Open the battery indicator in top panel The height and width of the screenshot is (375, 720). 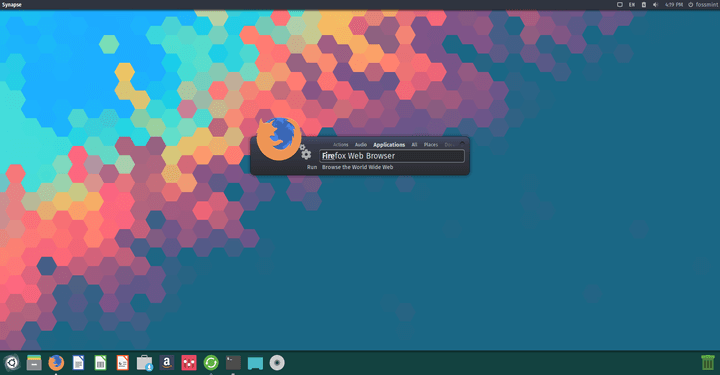pyautogui.click(x=644, y=5)
